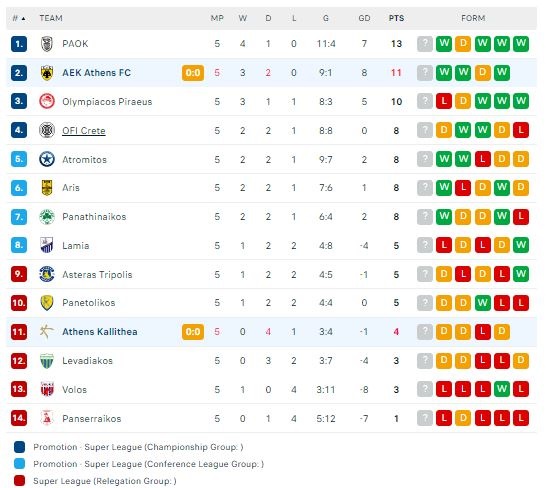
Task: Open the Levadiakos green striped crest
Action: (47, 361)
